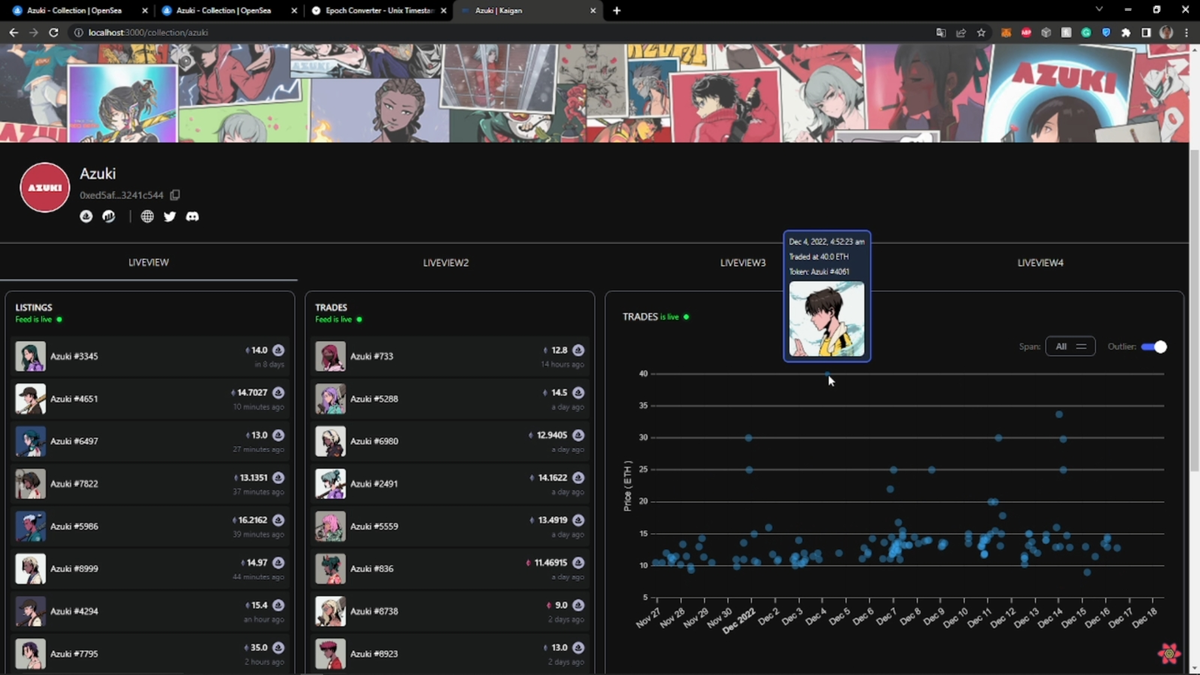
Task: Click marketplace icon on Azuki #733 trade
Action: (578, 350)
